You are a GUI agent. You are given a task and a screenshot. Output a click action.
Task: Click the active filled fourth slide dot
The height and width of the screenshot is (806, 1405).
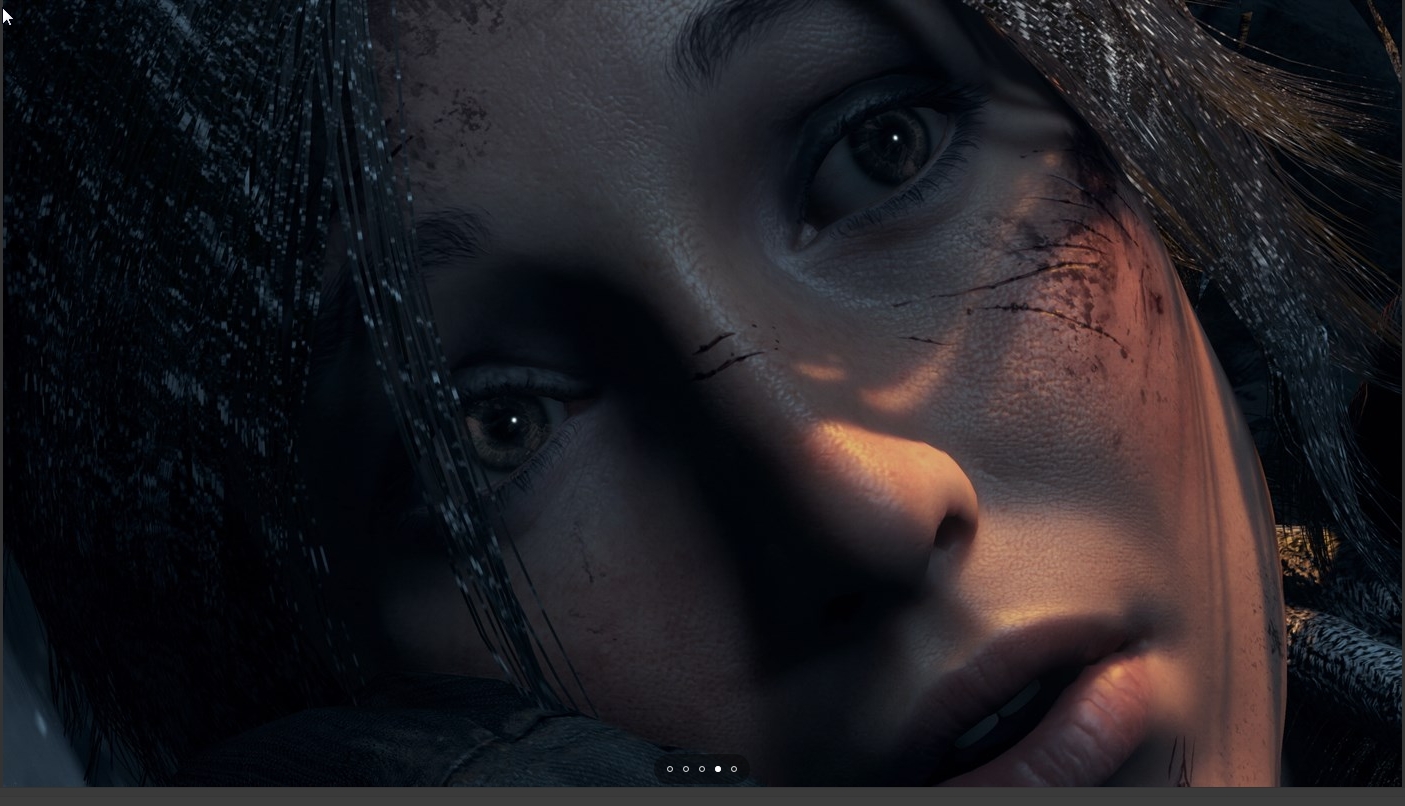[718, 769]
